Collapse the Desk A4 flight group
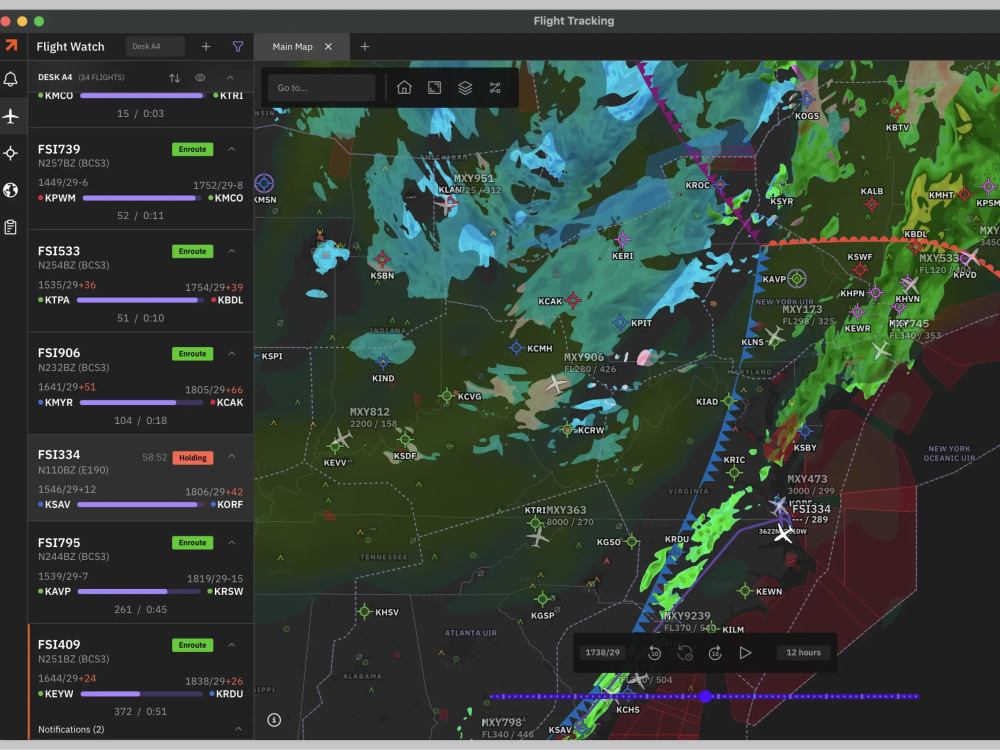This screenshot has width=1000, height=750. coord(230,78)
